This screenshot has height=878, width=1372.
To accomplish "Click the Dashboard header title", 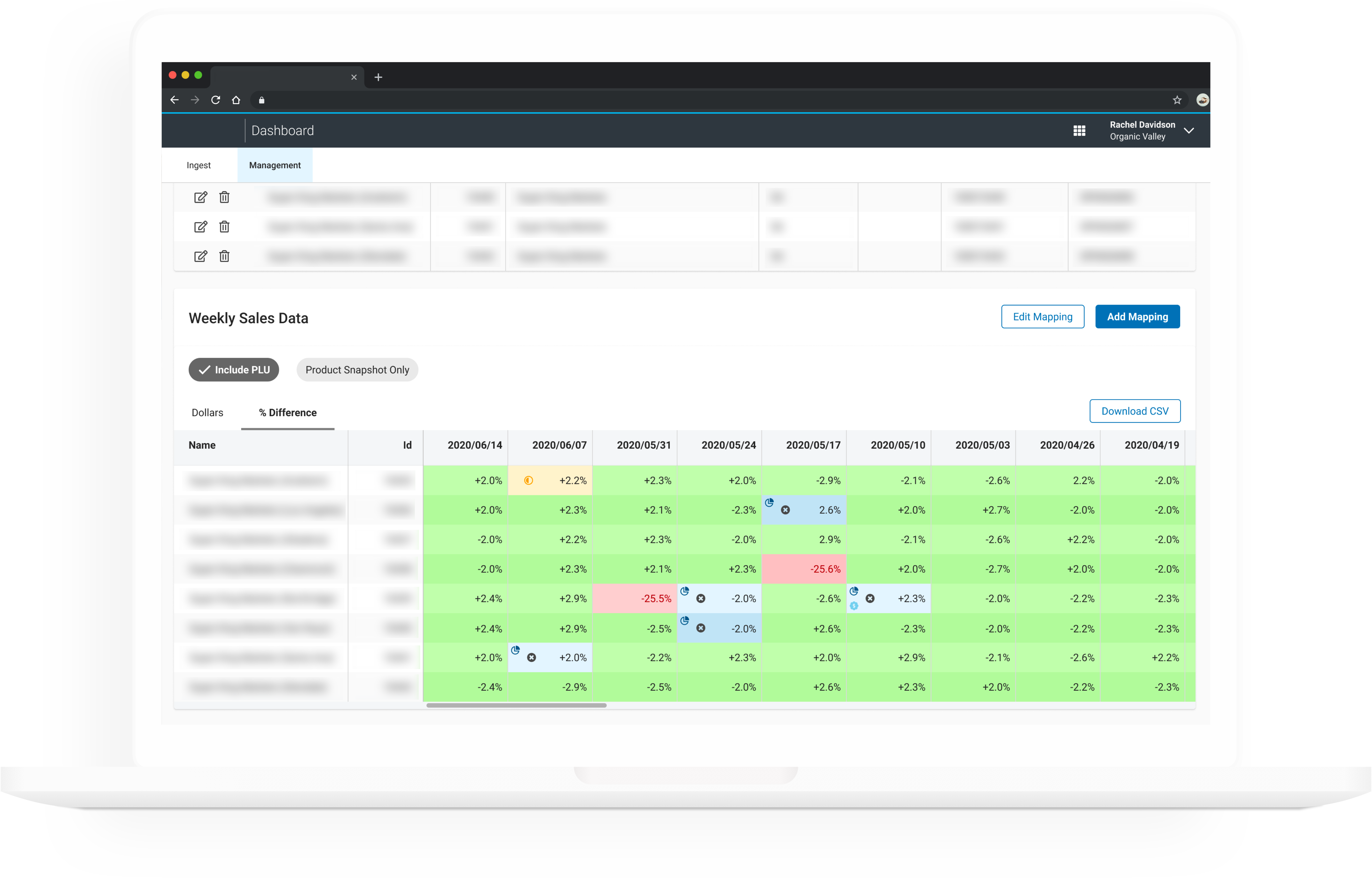I will [x=283, y=131].
